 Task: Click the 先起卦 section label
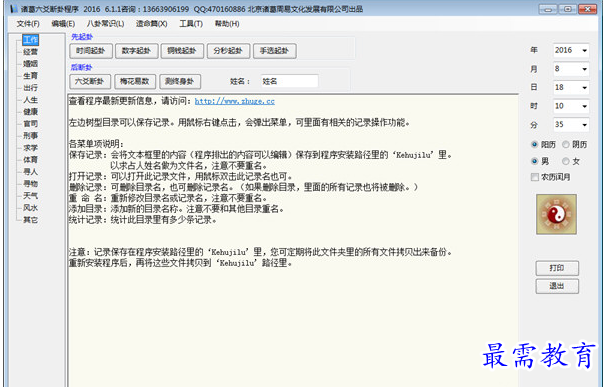click(82, 37)
